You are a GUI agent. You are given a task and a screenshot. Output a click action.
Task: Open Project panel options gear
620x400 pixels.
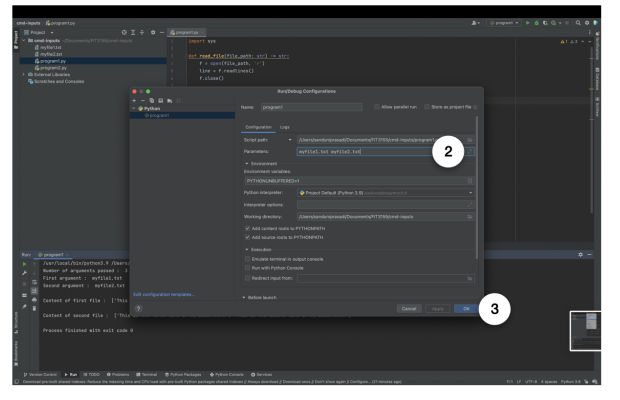153,32
